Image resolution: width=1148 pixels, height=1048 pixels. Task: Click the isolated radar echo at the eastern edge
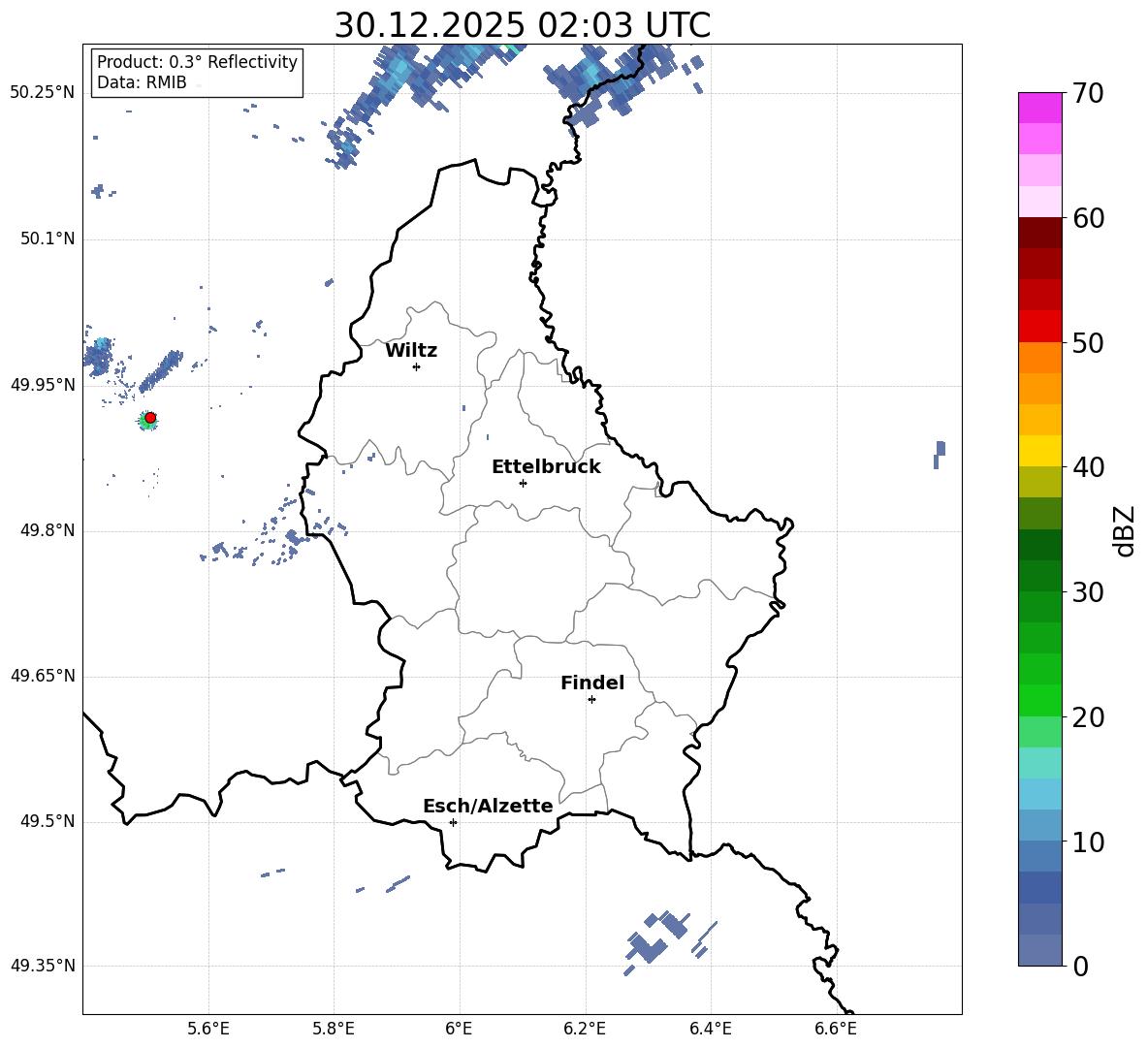coord(940,455)
